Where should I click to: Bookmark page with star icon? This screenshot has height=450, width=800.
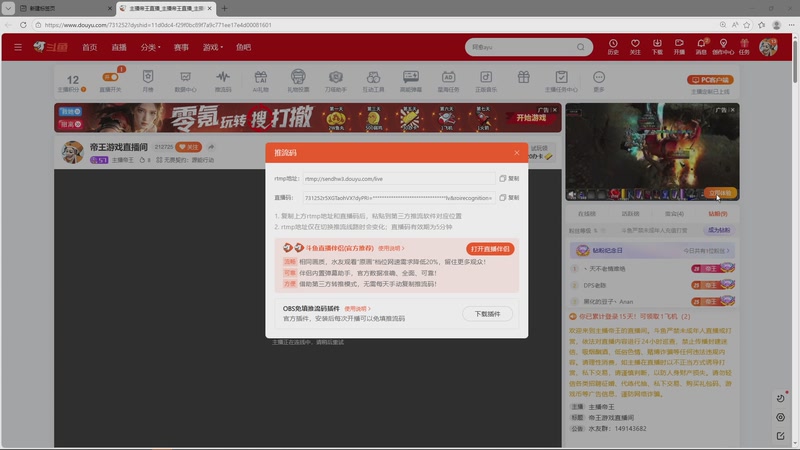pyautogui.click(x=747, y=24)
